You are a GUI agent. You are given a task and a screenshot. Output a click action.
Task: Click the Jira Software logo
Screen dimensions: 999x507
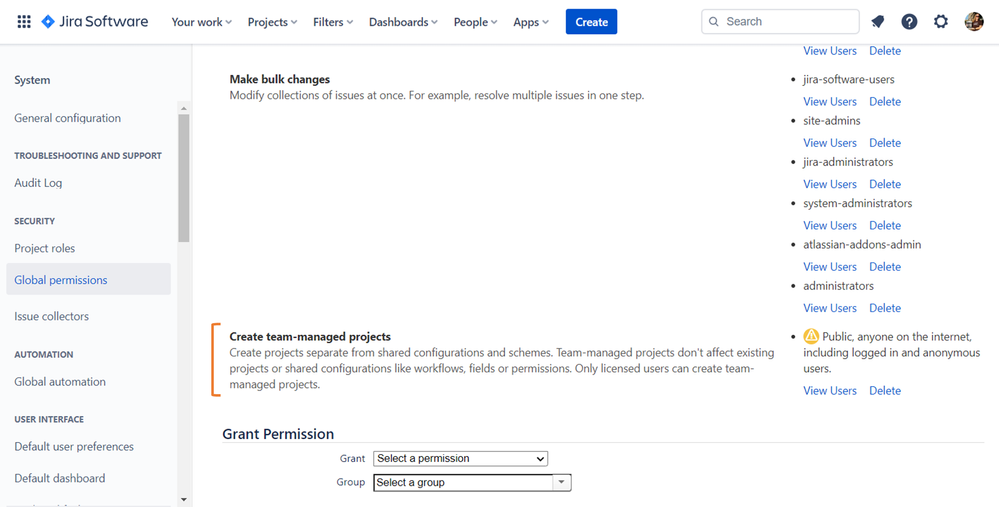[x=94, y=22]
